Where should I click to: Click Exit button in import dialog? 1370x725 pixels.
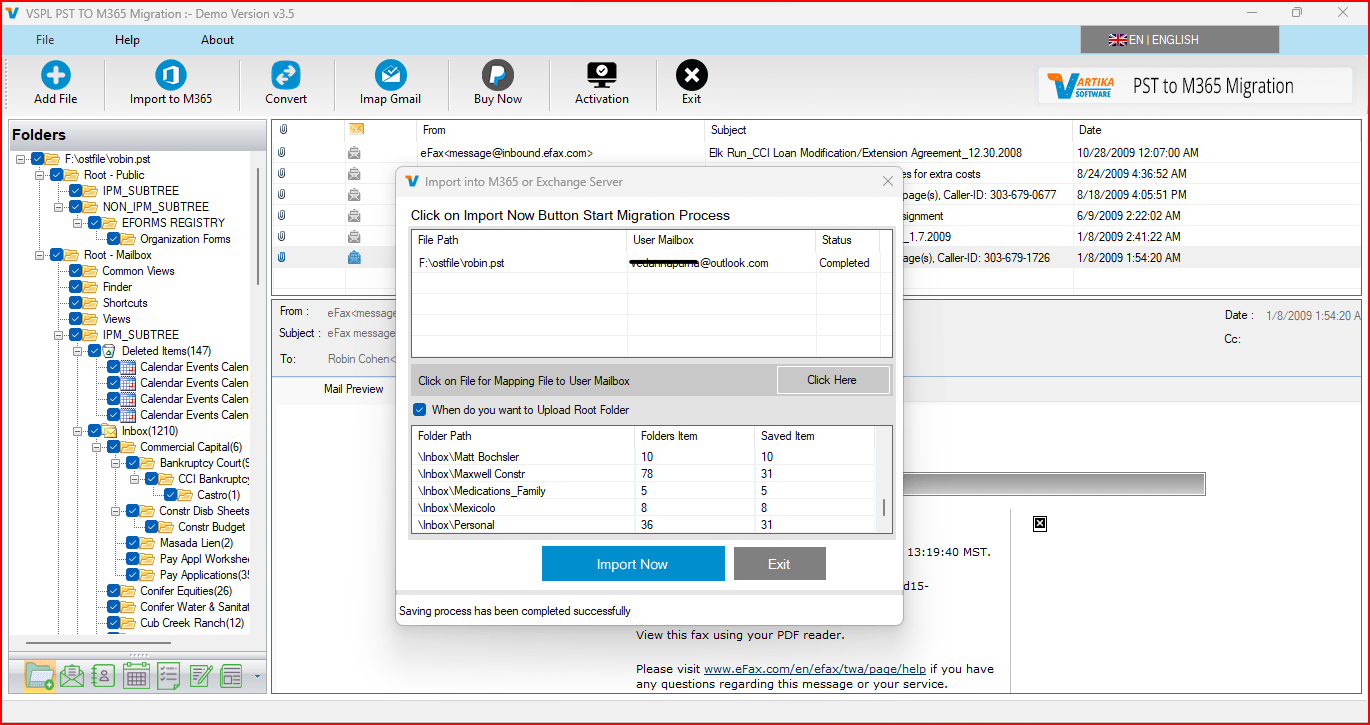[x=780, y=564]
